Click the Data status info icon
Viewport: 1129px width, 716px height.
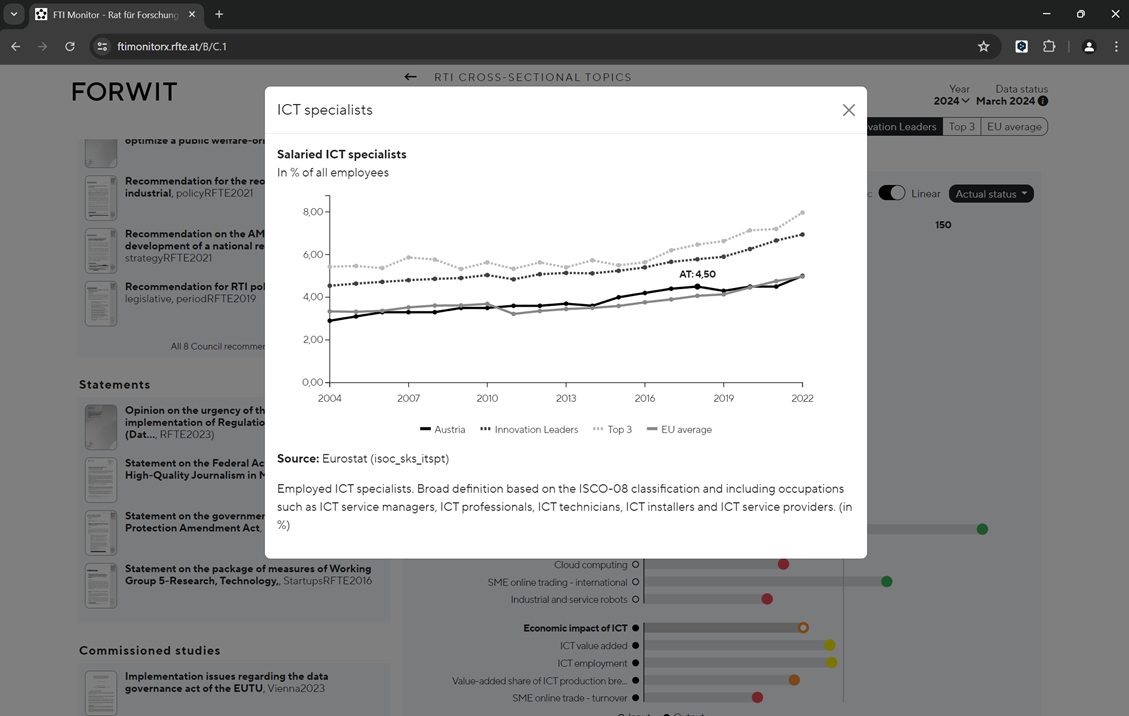point(1043,102)
